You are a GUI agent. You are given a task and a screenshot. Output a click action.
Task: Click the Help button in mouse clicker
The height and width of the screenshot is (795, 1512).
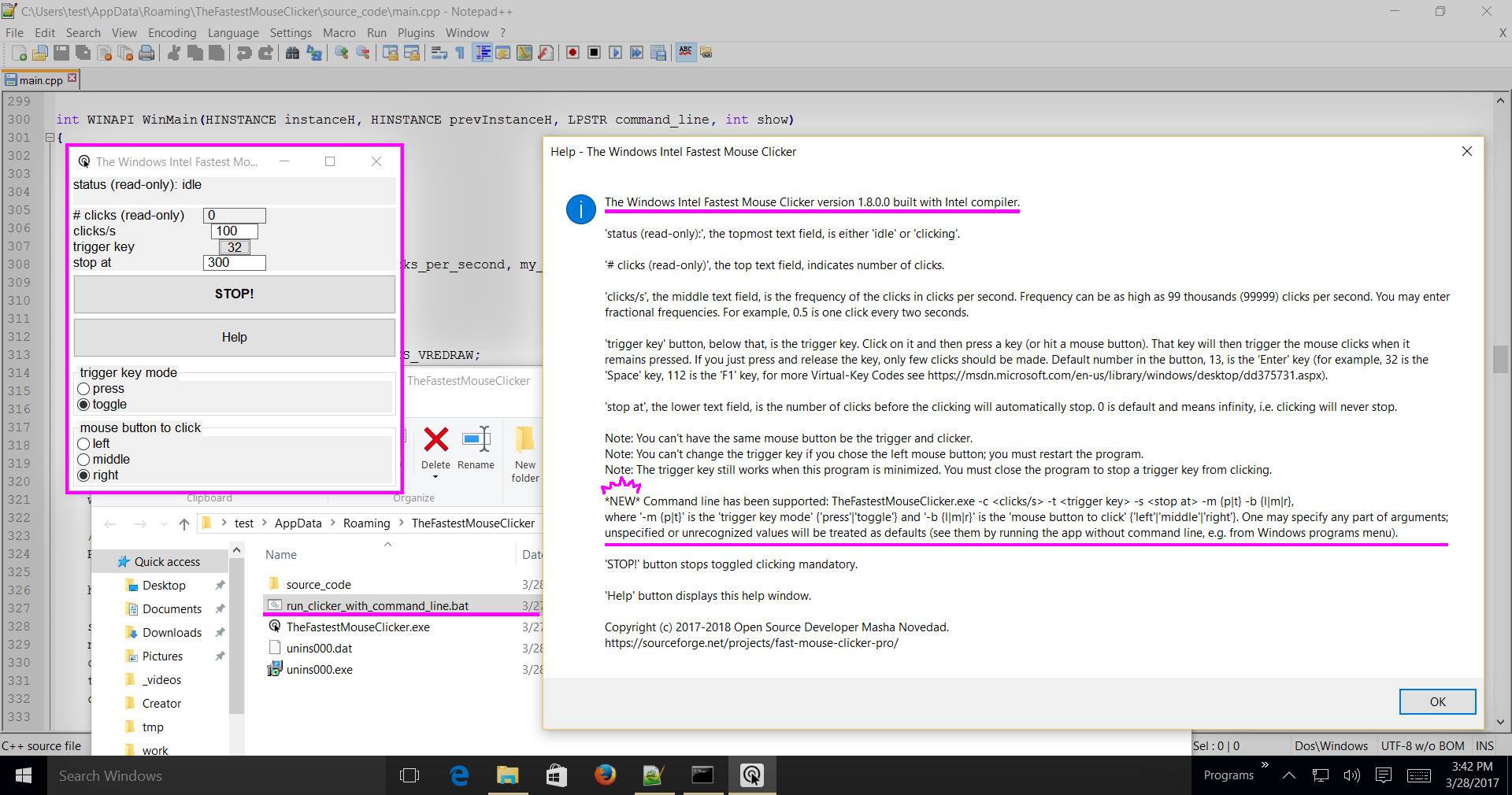(x=235, y=337)
